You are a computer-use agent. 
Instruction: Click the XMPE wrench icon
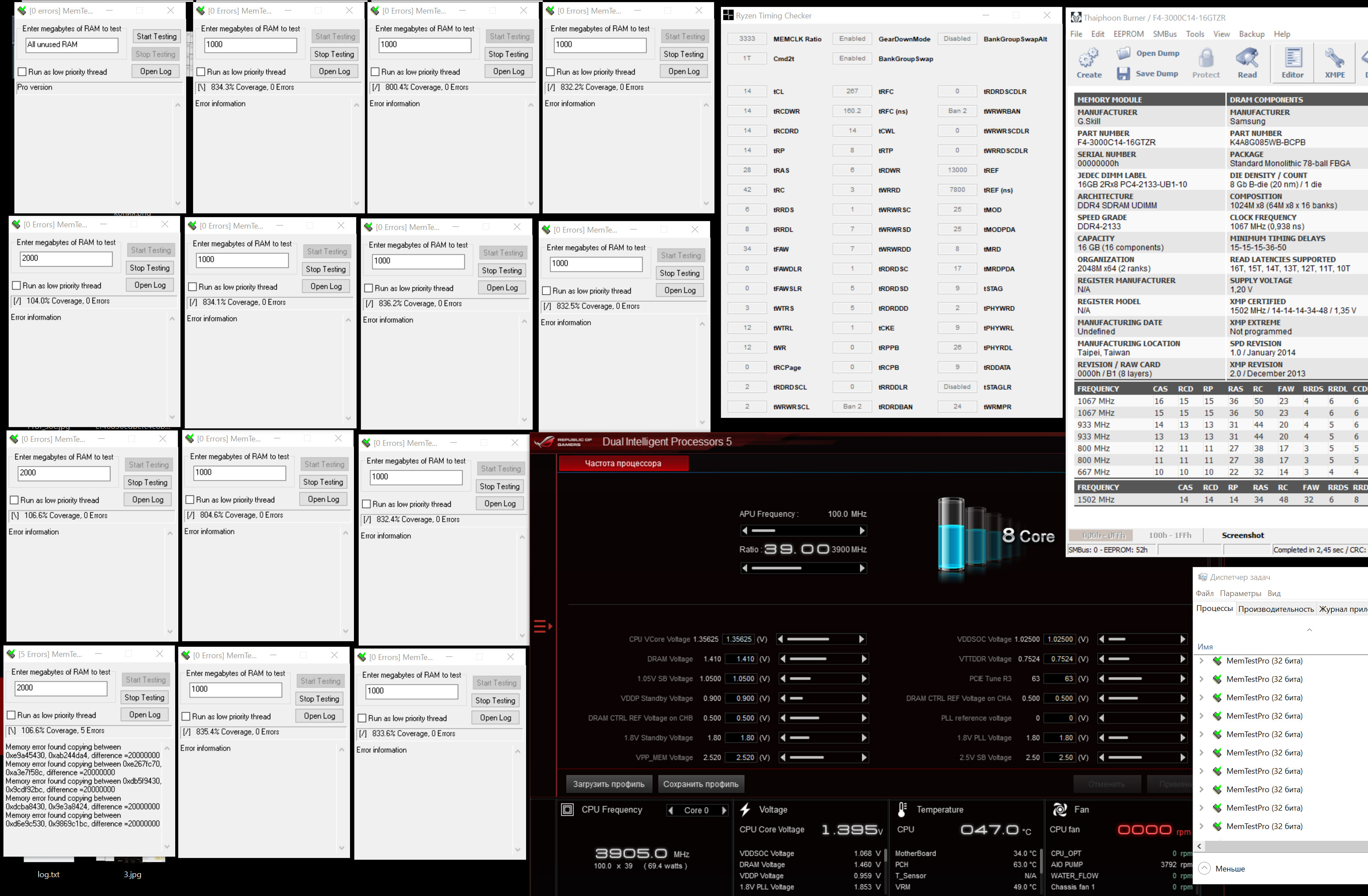[x=1335, y=58]
